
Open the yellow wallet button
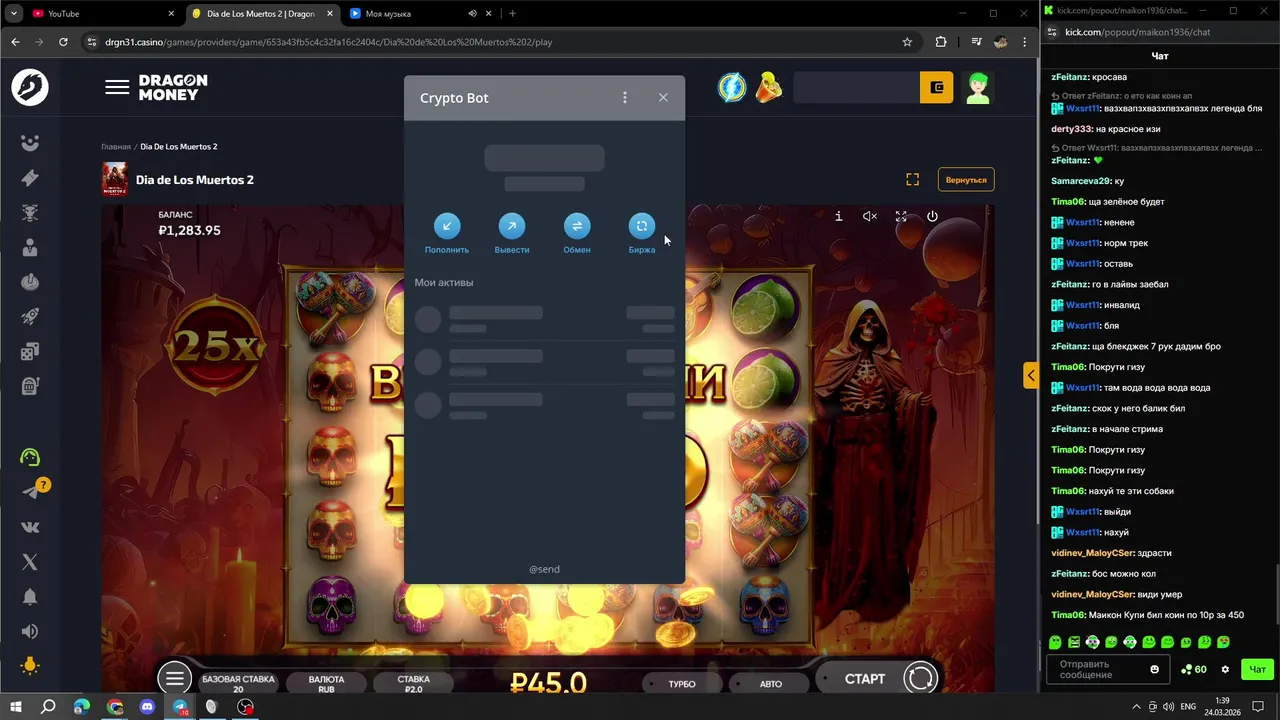click(x=937, y=88)
